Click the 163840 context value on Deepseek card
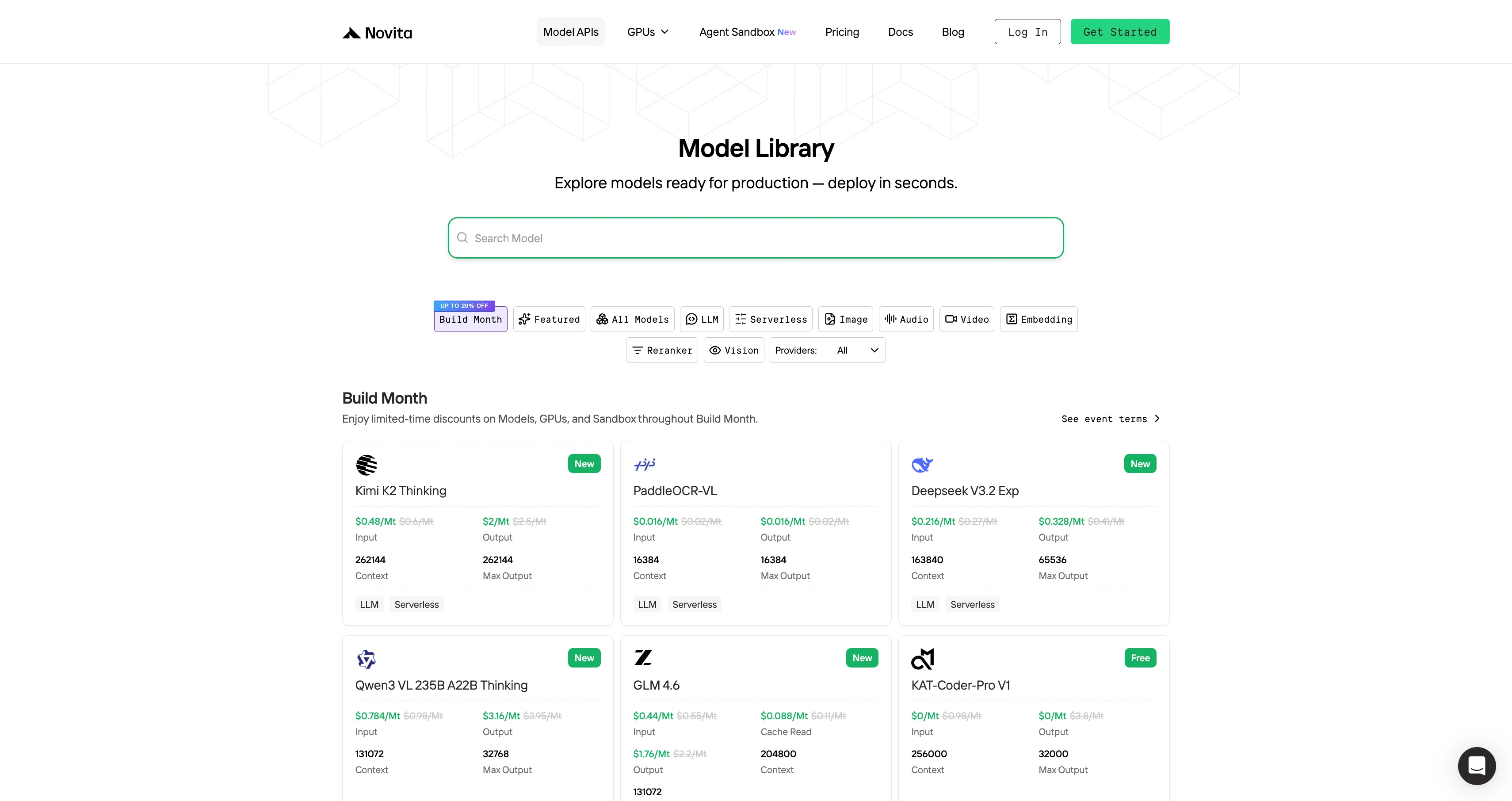Image resolution: width=1512 pixels, height=801 pixels. point(928,560)
